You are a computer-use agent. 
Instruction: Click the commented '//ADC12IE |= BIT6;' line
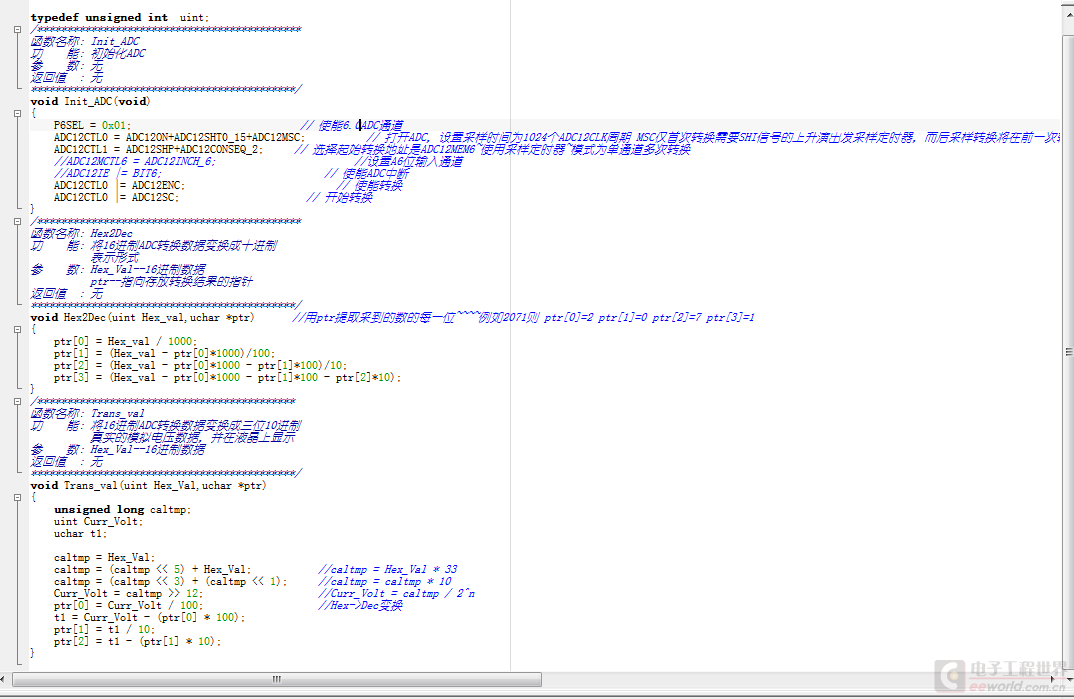pos(108,173)
